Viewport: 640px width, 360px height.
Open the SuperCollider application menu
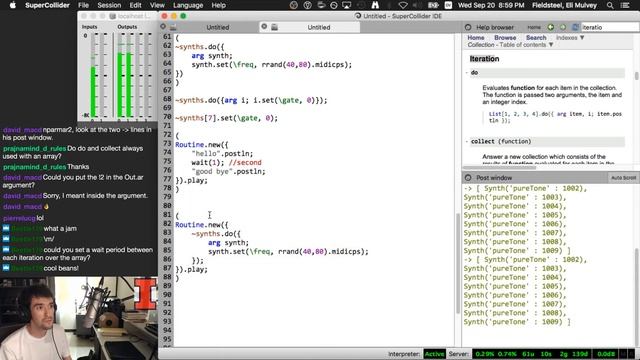click(47, 5)
